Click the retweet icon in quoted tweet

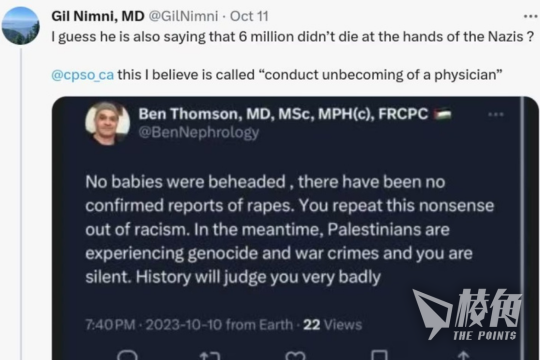tap(210, 356)
